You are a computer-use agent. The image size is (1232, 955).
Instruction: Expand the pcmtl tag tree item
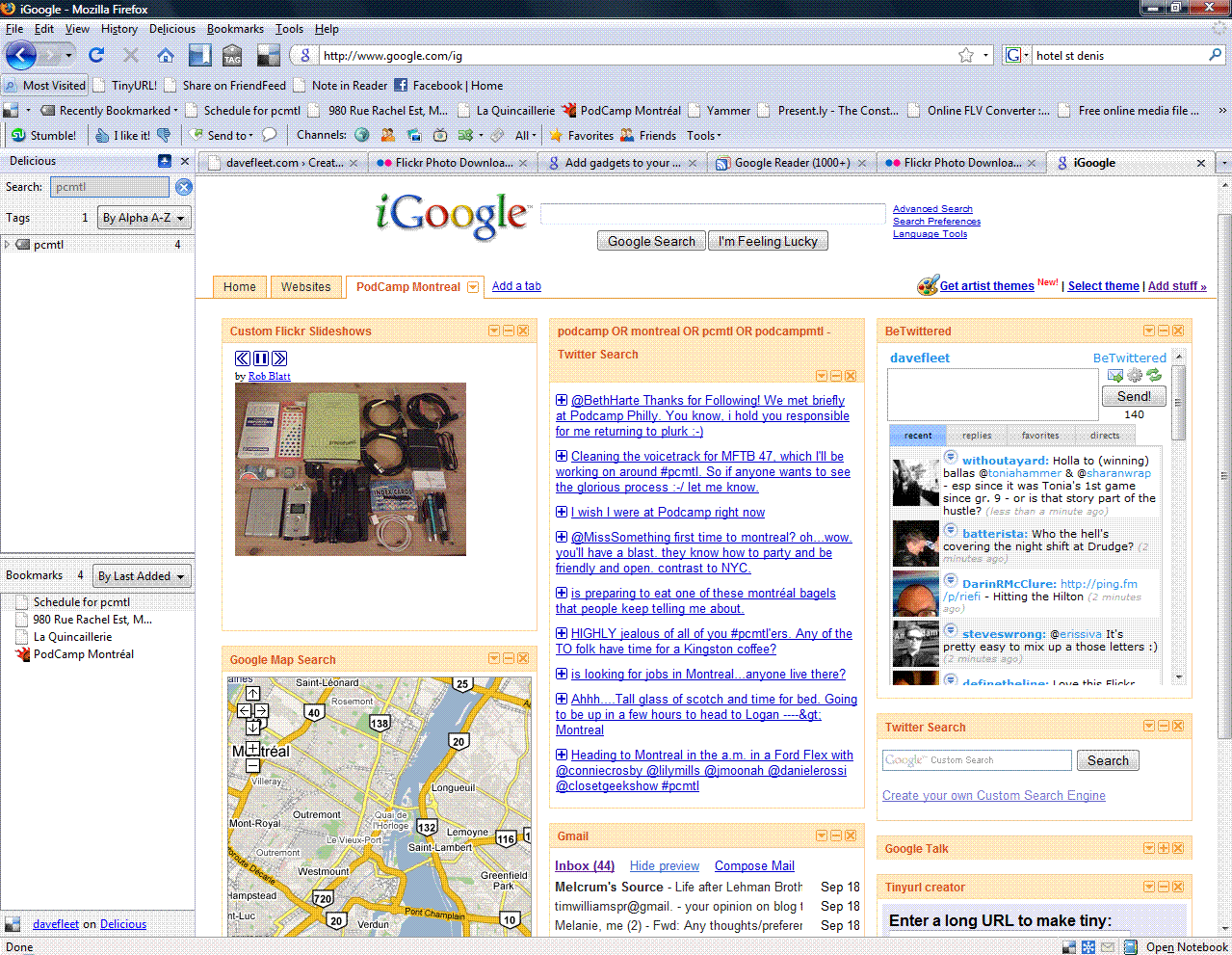tap(7, 245)
